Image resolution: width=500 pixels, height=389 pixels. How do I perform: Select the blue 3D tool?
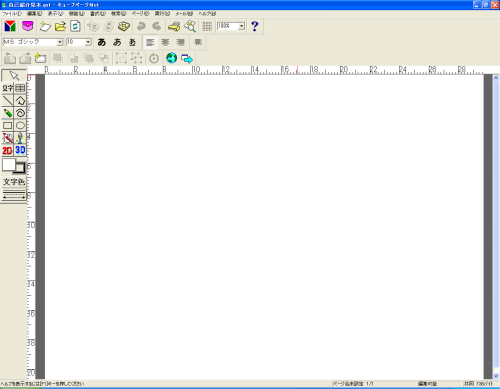click(x=20, y=150)
